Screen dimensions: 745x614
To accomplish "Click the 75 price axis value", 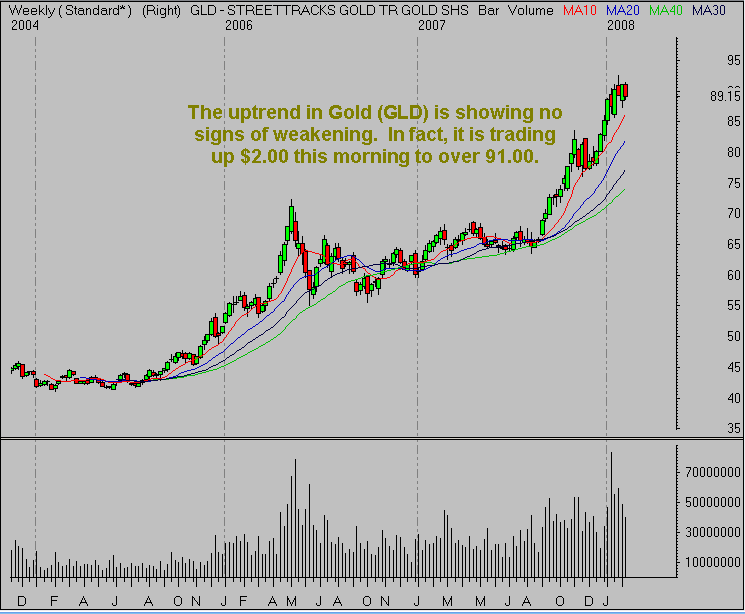I will (733, 183).
